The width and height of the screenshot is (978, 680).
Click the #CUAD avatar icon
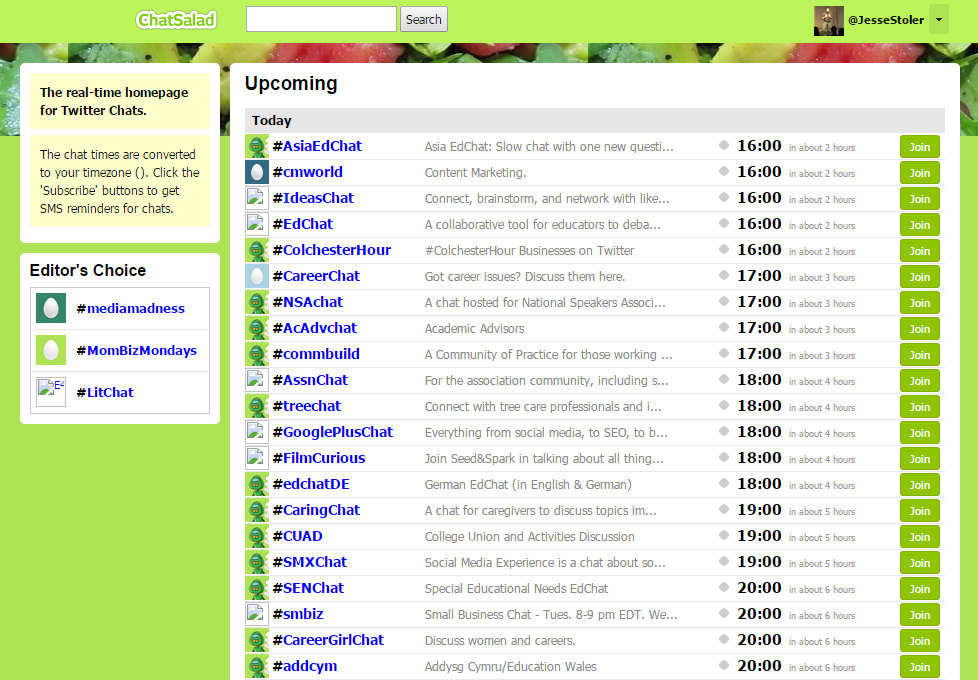click(x=257, y=537)
